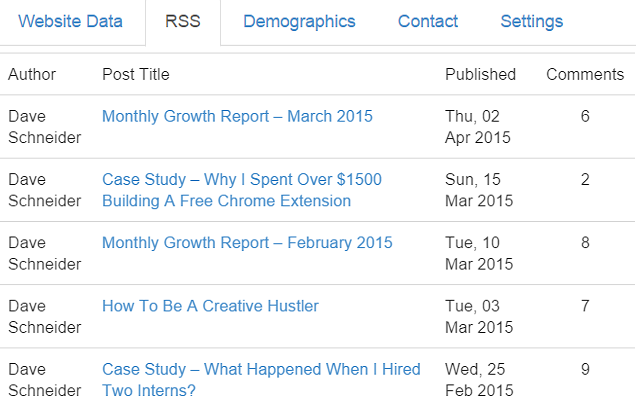
Task: Open the Two Interns case study post
Action: pyautogui.click(x=261, y=379)
